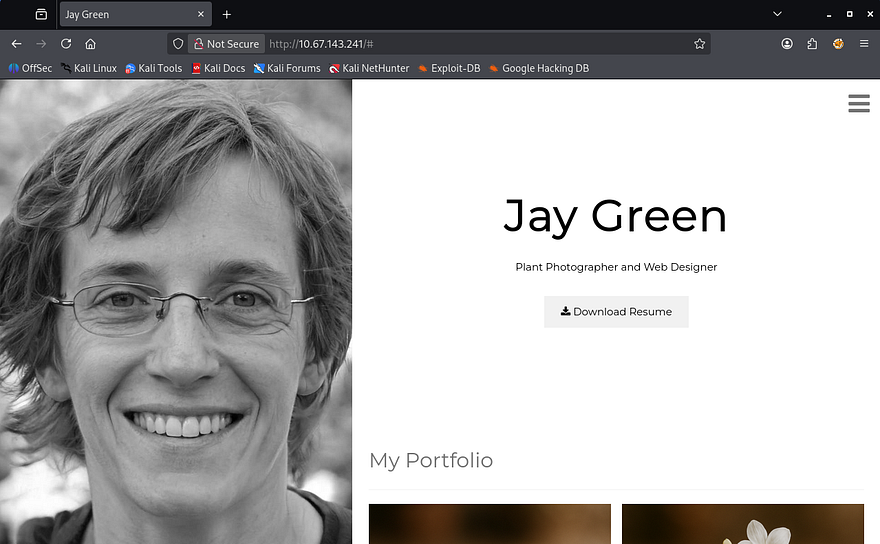Go to the browser home page icon
This screenshot has height=544, width=880.
pyautogui.click(x=90, y=44)
